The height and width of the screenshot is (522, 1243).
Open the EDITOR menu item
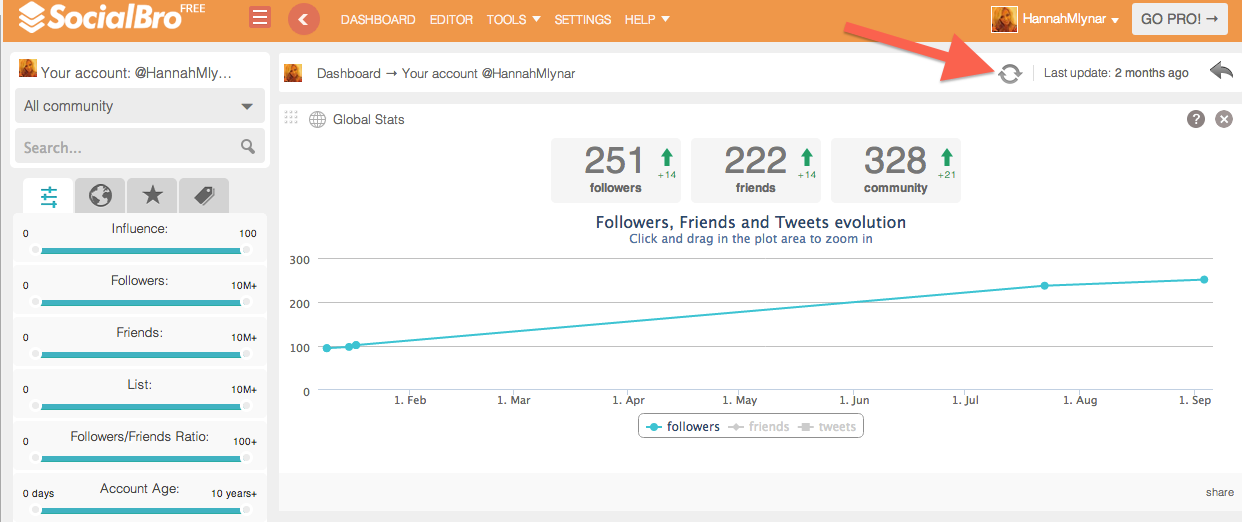click(451, 20)
